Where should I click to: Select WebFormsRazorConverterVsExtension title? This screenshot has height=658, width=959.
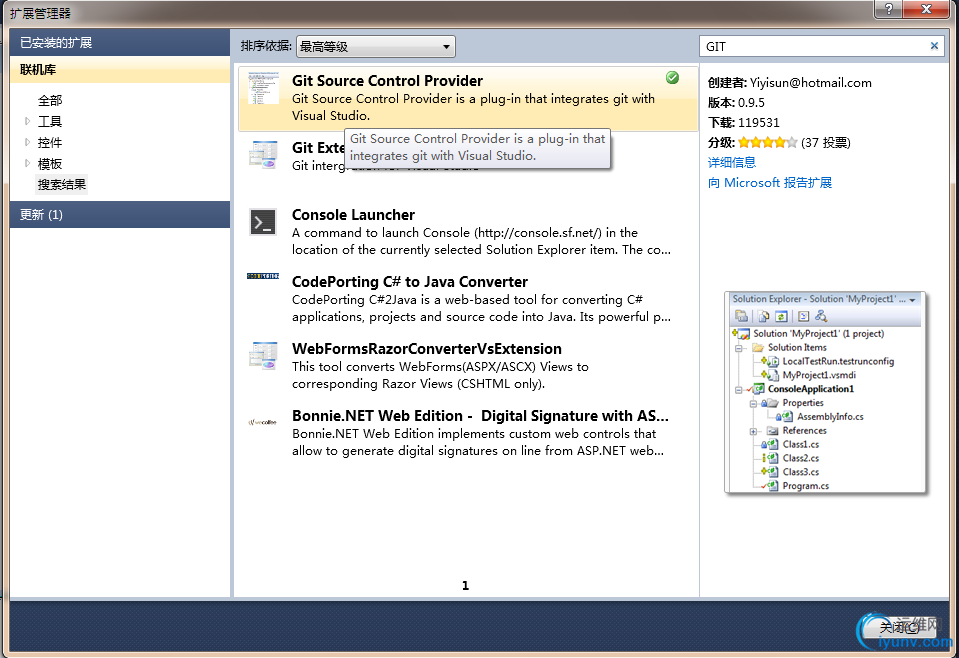coord(426,349)
